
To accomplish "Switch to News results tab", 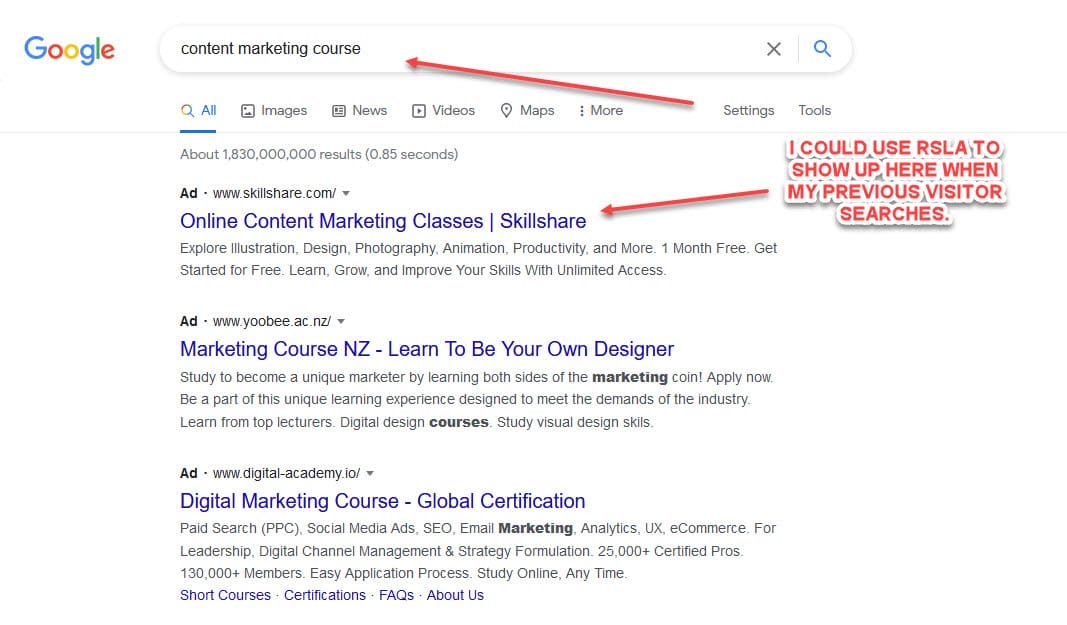I will point(359,110).
